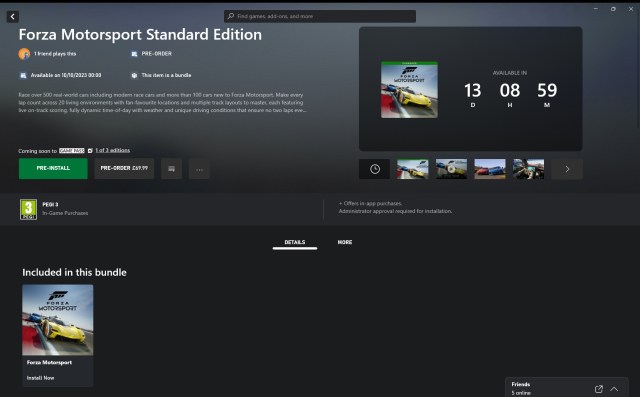Click PRE-ORDER £69.99 button

tap(124, 168)
